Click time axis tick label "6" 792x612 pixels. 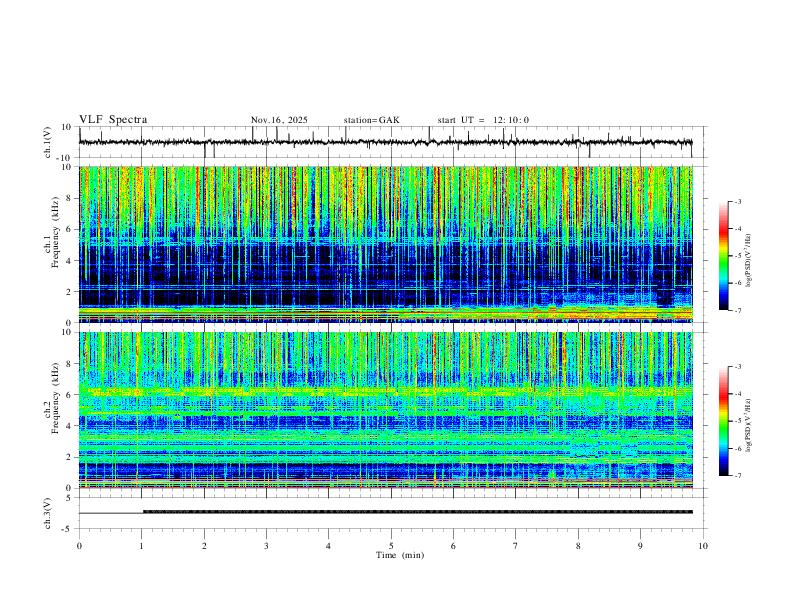(x=454, y=546)
